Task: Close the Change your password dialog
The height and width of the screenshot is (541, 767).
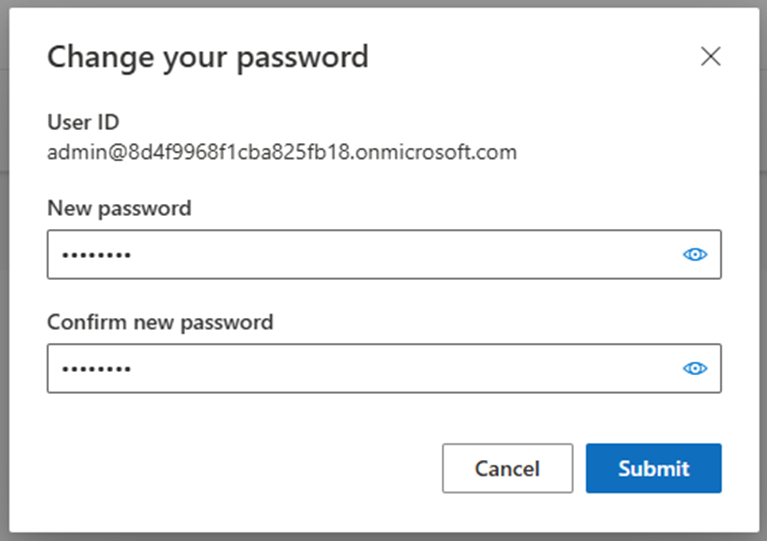Action: click(710, 56)
